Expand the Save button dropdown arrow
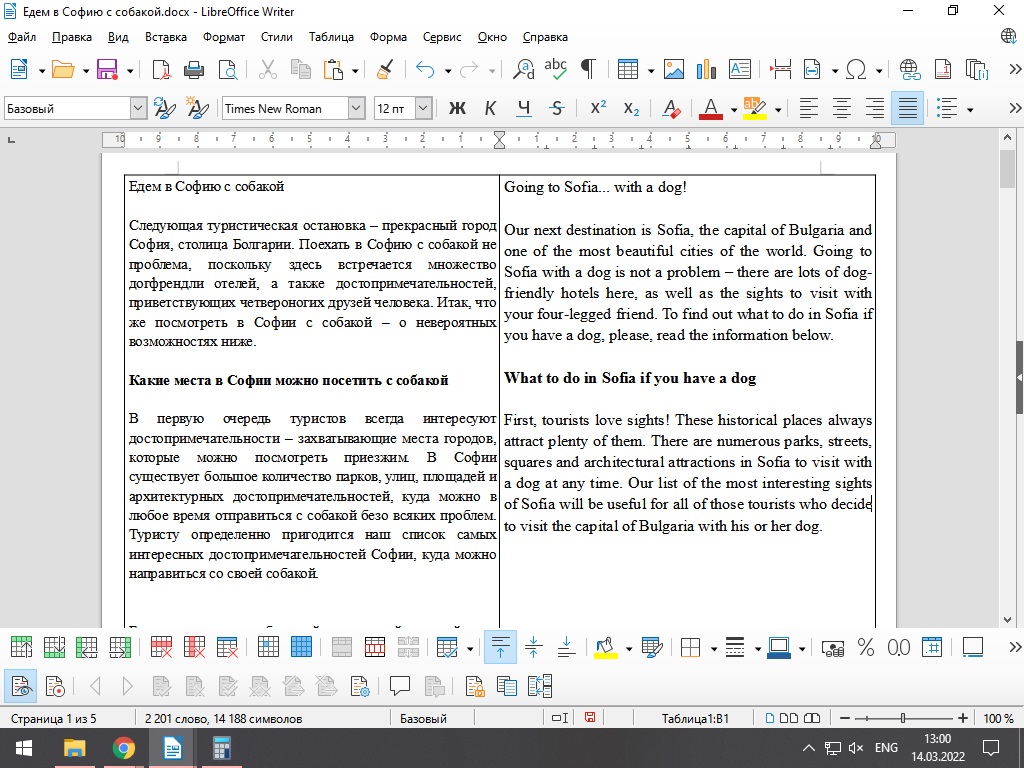The width and height of the screenshot is (1024, 768). [x=129, y=70]
